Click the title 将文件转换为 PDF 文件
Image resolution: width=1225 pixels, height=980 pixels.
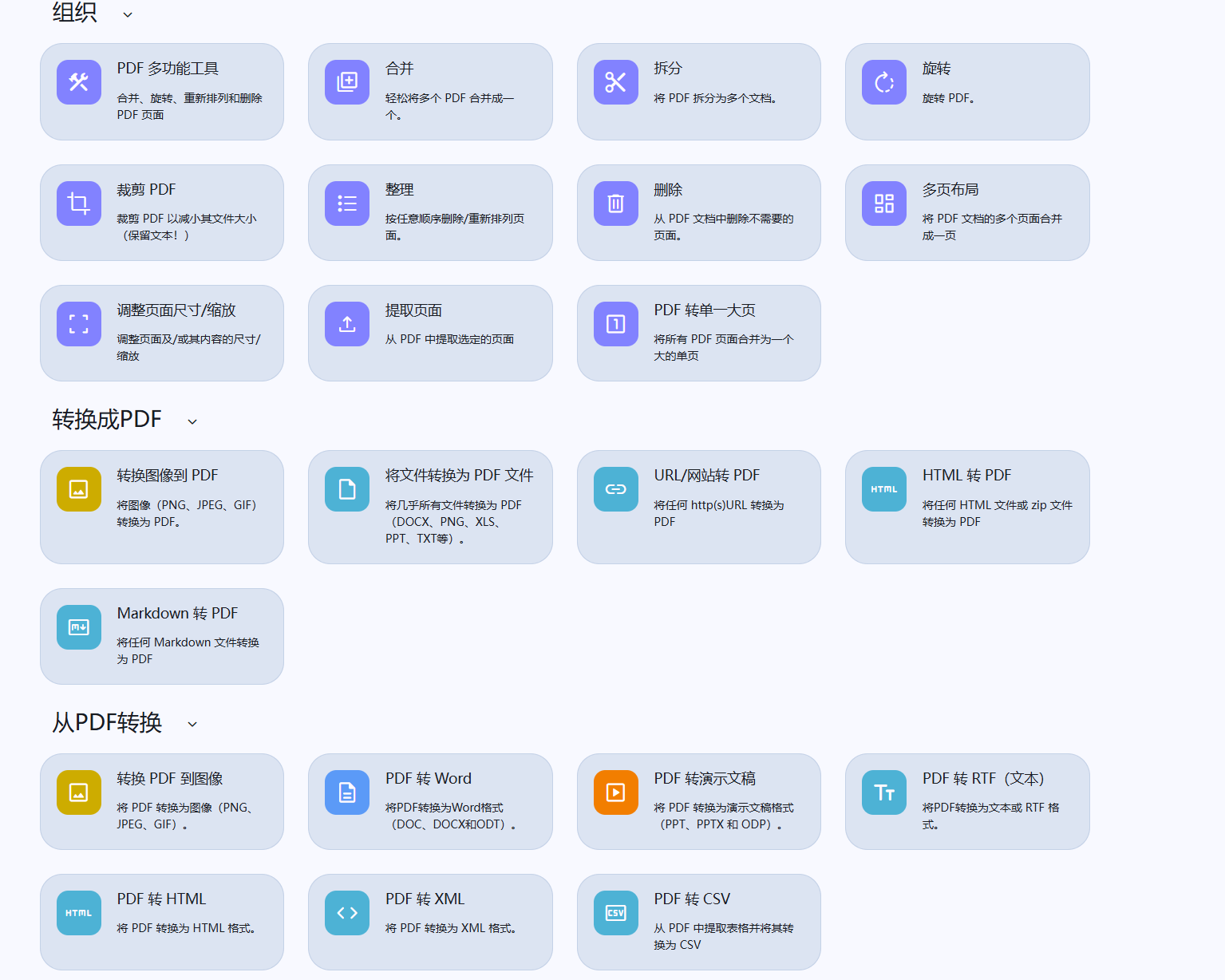click(460, 476)
